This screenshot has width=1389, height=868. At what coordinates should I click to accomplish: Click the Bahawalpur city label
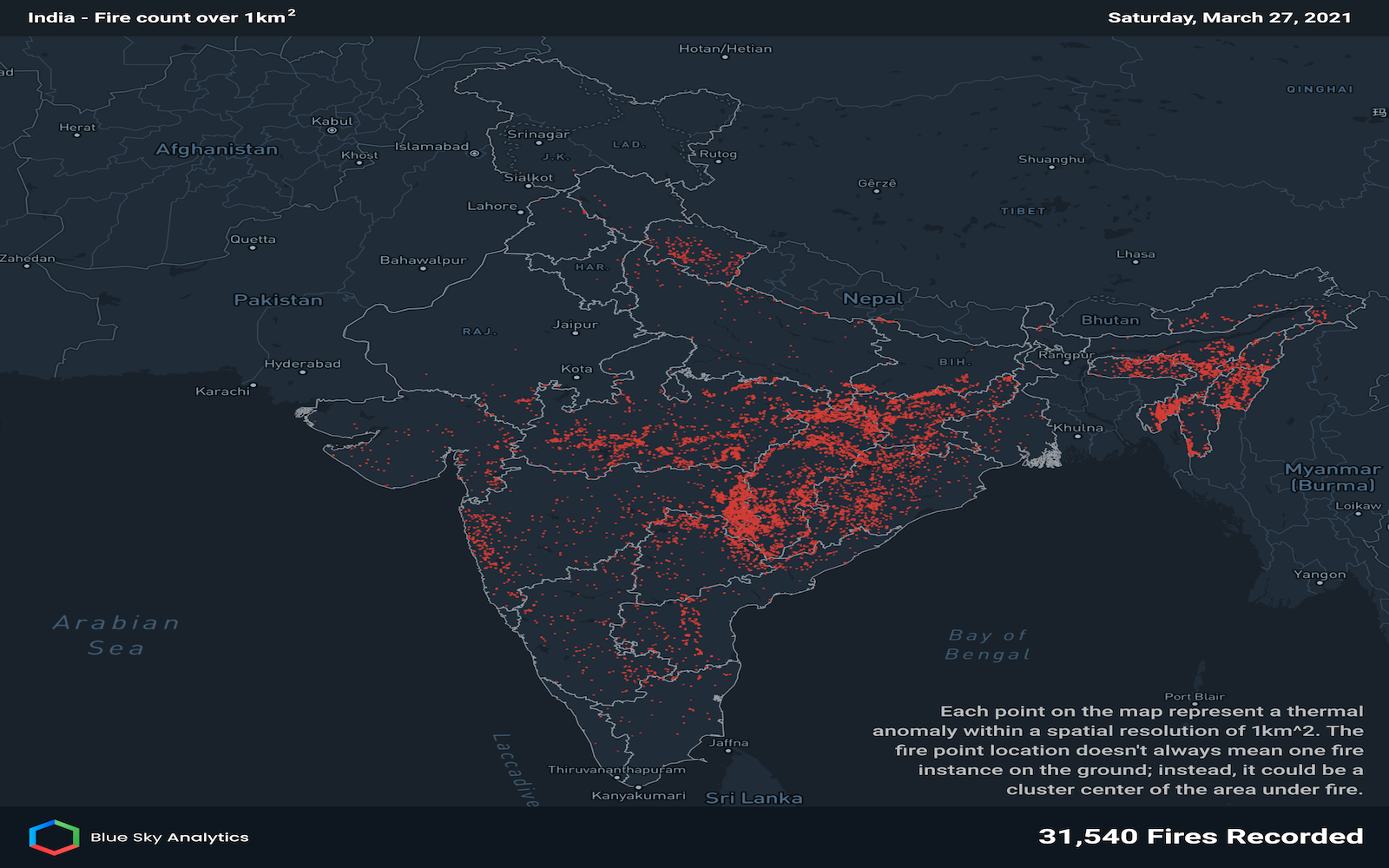[423, 260]
